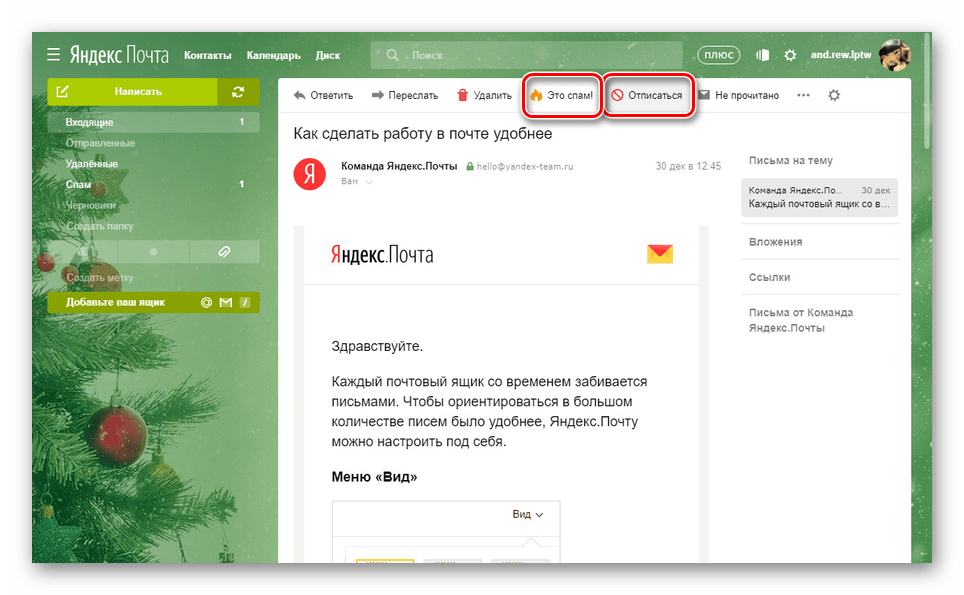This screenshot has width=964, height=595.
Task: Open the Контакты header tab
Action: 207,55
